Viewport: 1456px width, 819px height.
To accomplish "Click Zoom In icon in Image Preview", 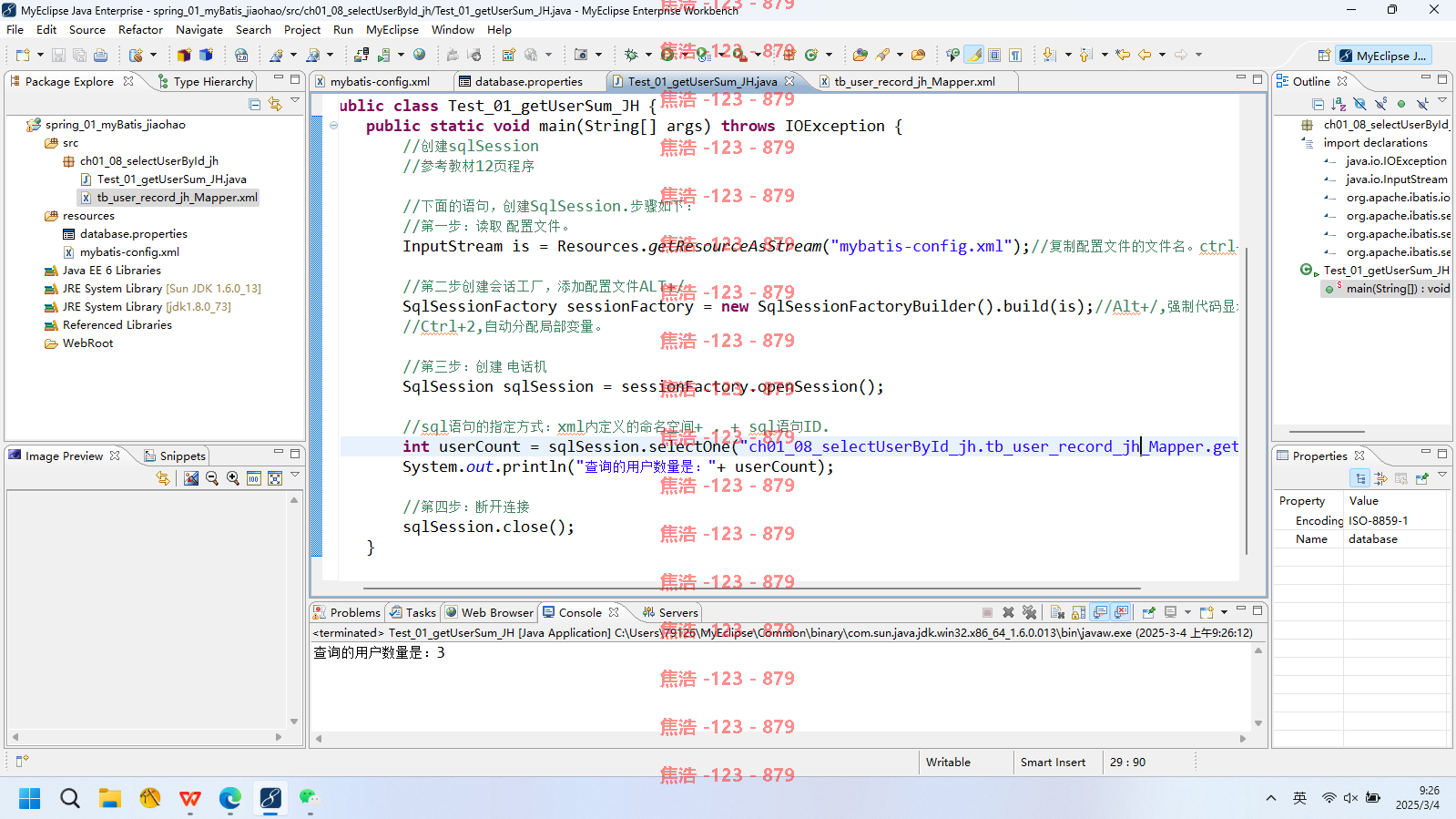I will [233, 478].
